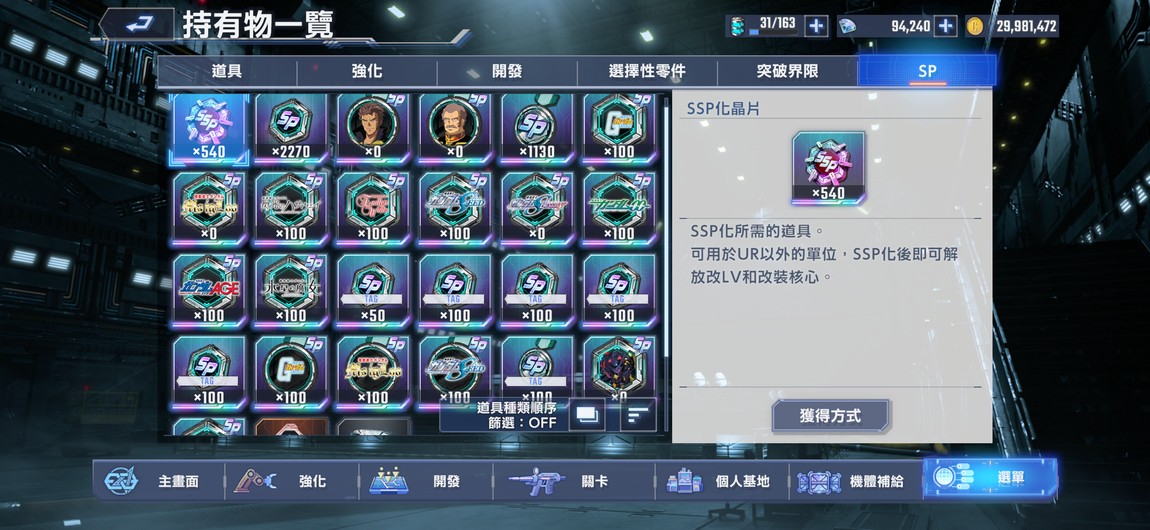
Task: Click the SSP化晶片 detail thumbnail
Action: pyautogui.click(x=828, y=168)
